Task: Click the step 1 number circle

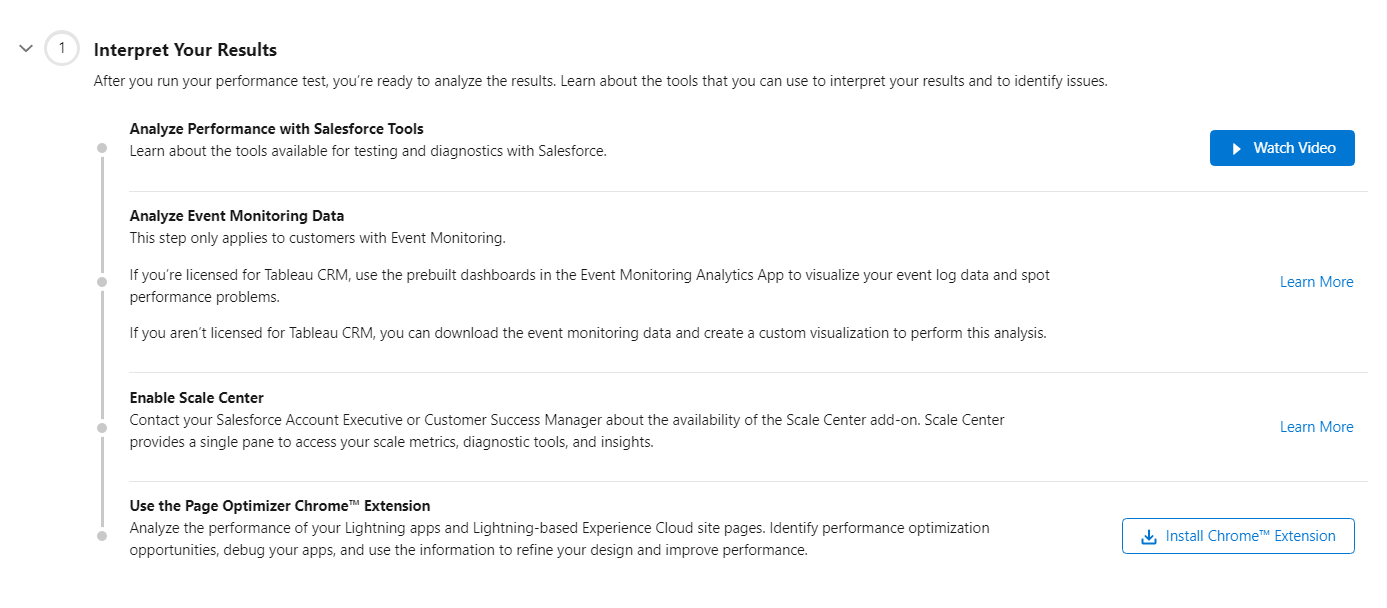Action: tap(62, 48)
